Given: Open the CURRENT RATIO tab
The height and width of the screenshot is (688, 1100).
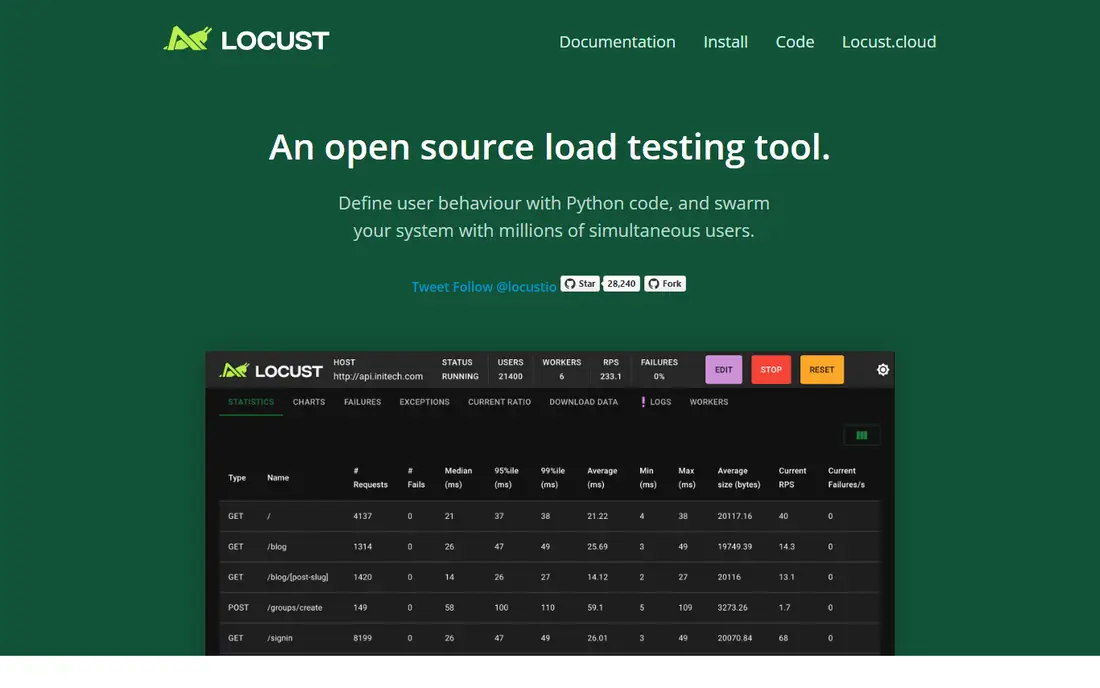Looking at the screenshot, I should click(x=499, y=402).
